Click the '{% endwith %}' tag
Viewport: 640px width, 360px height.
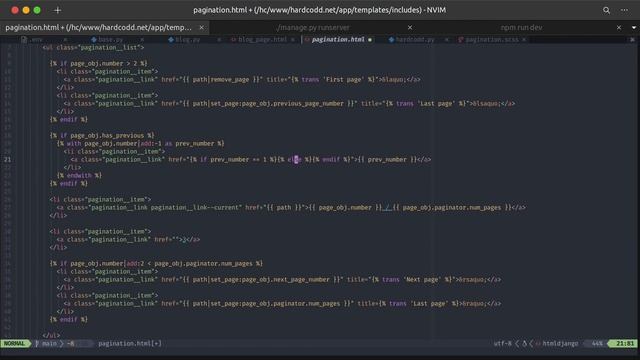79,176
